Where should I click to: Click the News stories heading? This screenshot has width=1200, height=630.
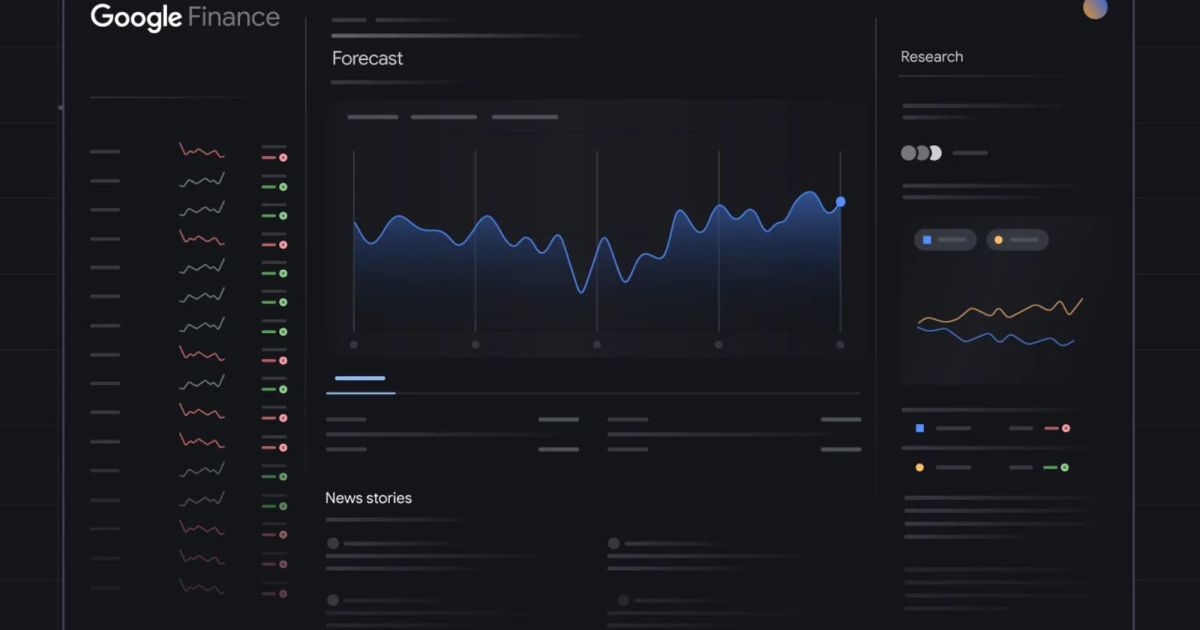tap(368, 498)
